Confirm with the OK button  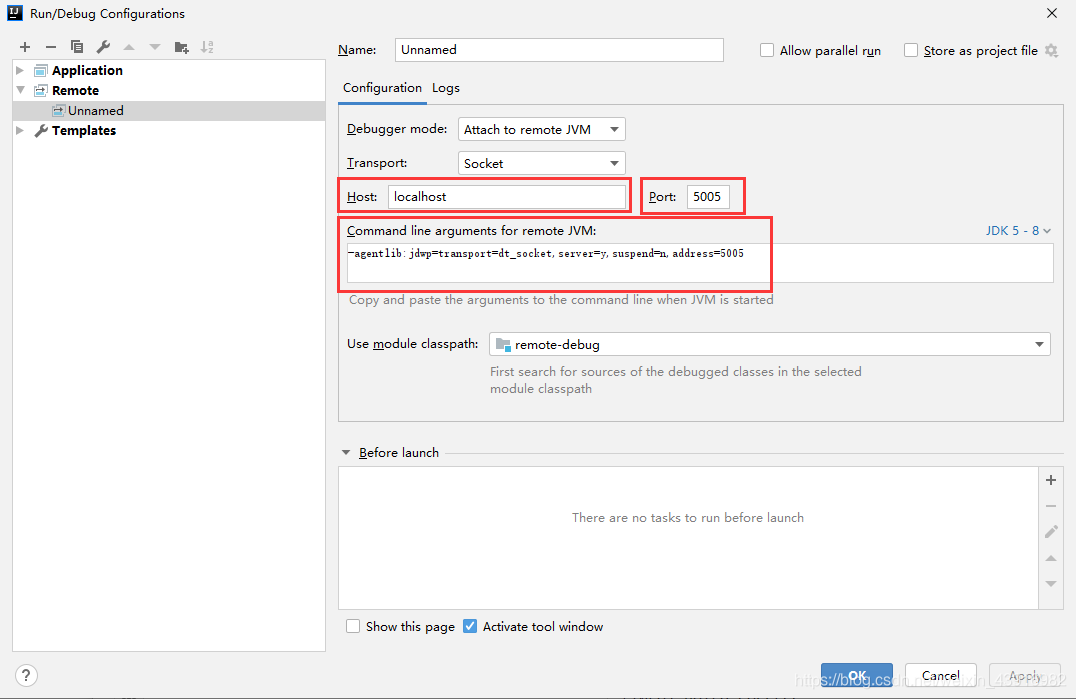pos(856,676)
